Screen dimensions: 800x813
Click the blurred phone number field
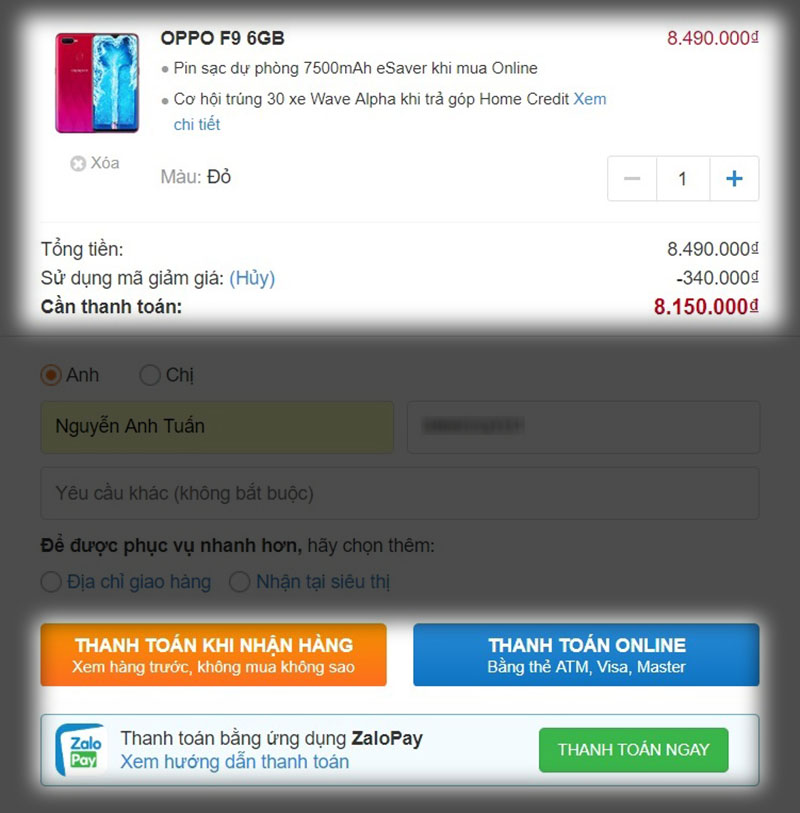584,427
